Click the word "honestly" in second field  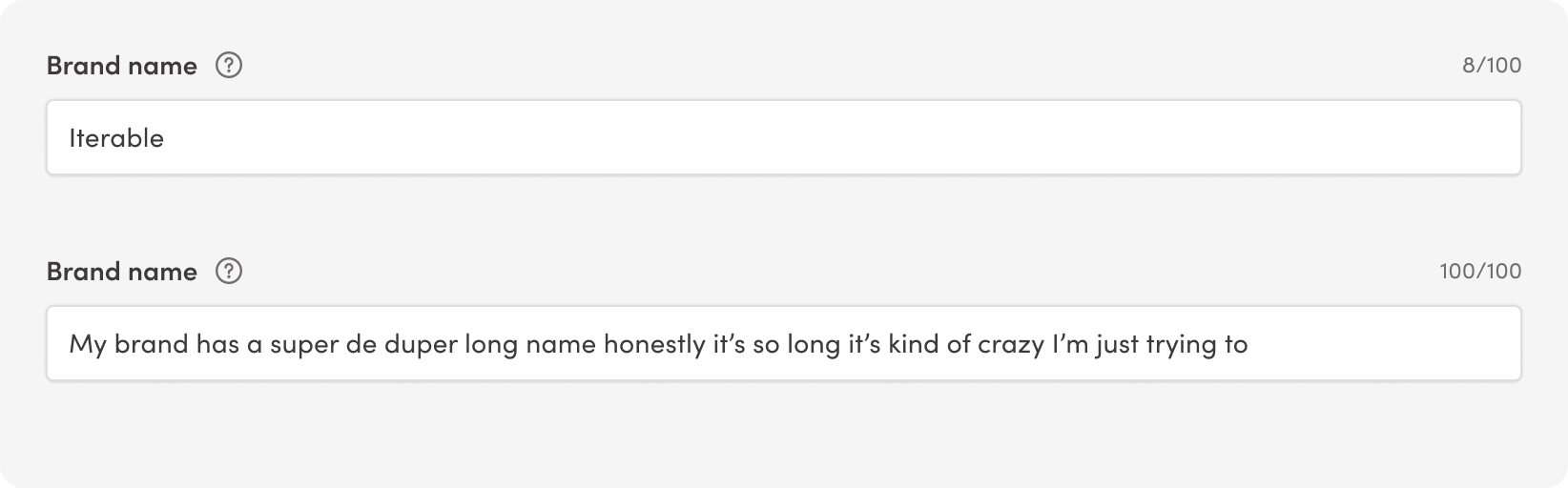tap(653, 344)
